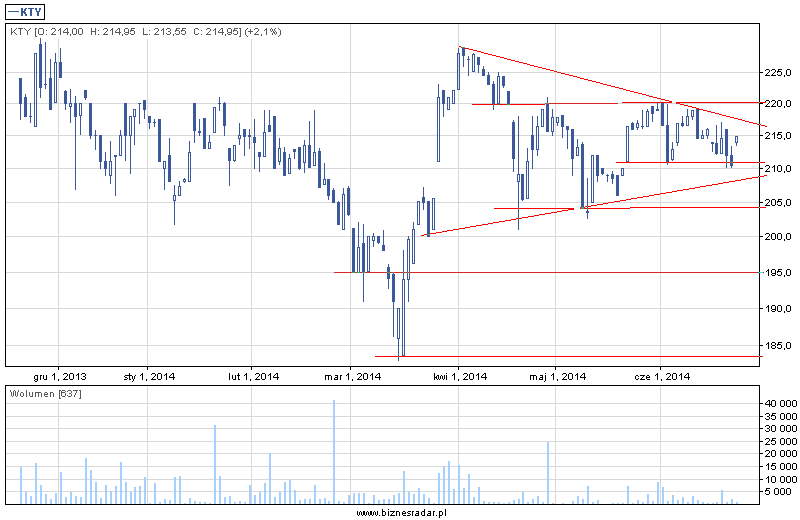Click the 205,0 price axis label

click(778, 203)
